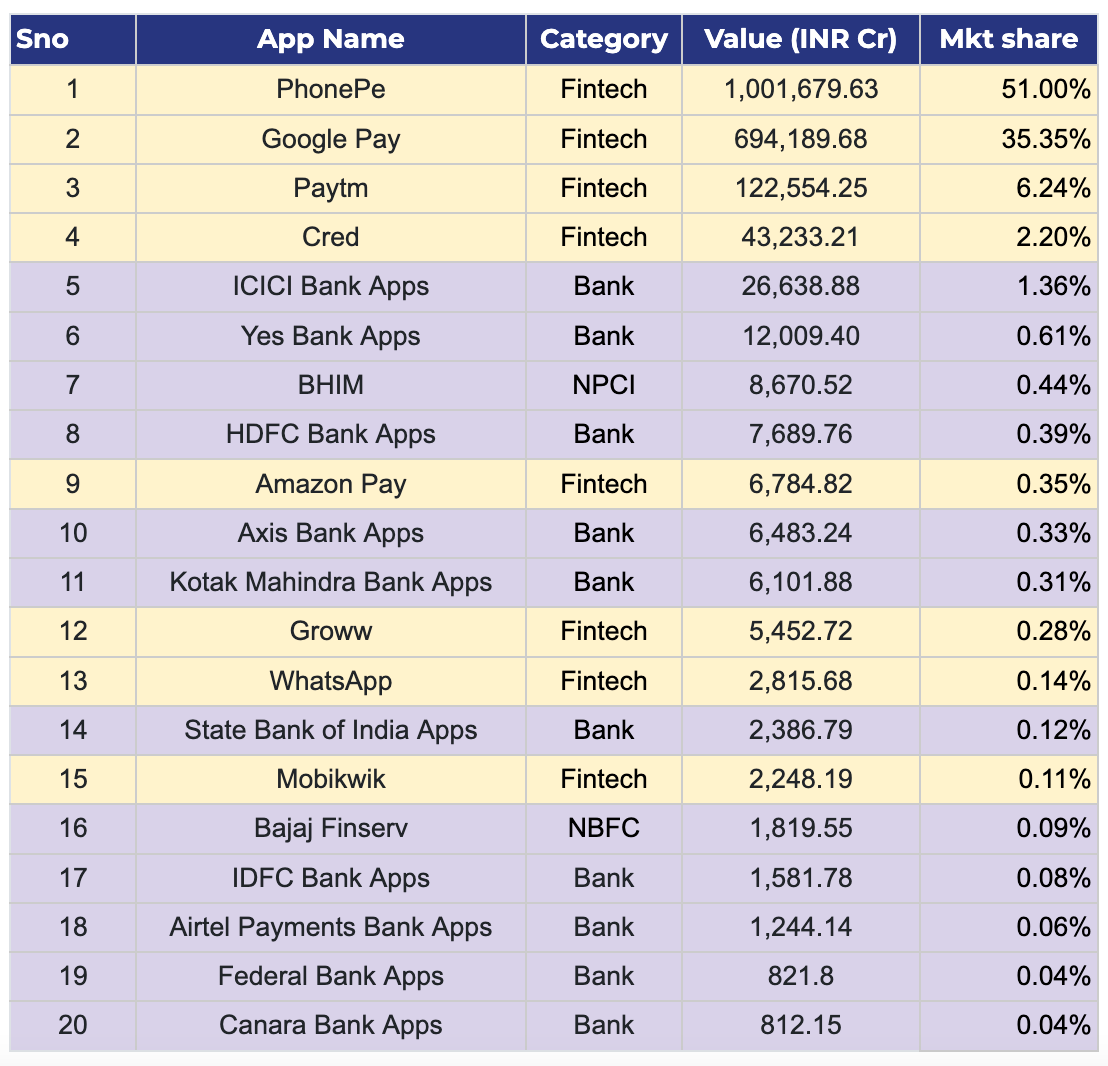Select the BHIM app name cell

point(331,385)
